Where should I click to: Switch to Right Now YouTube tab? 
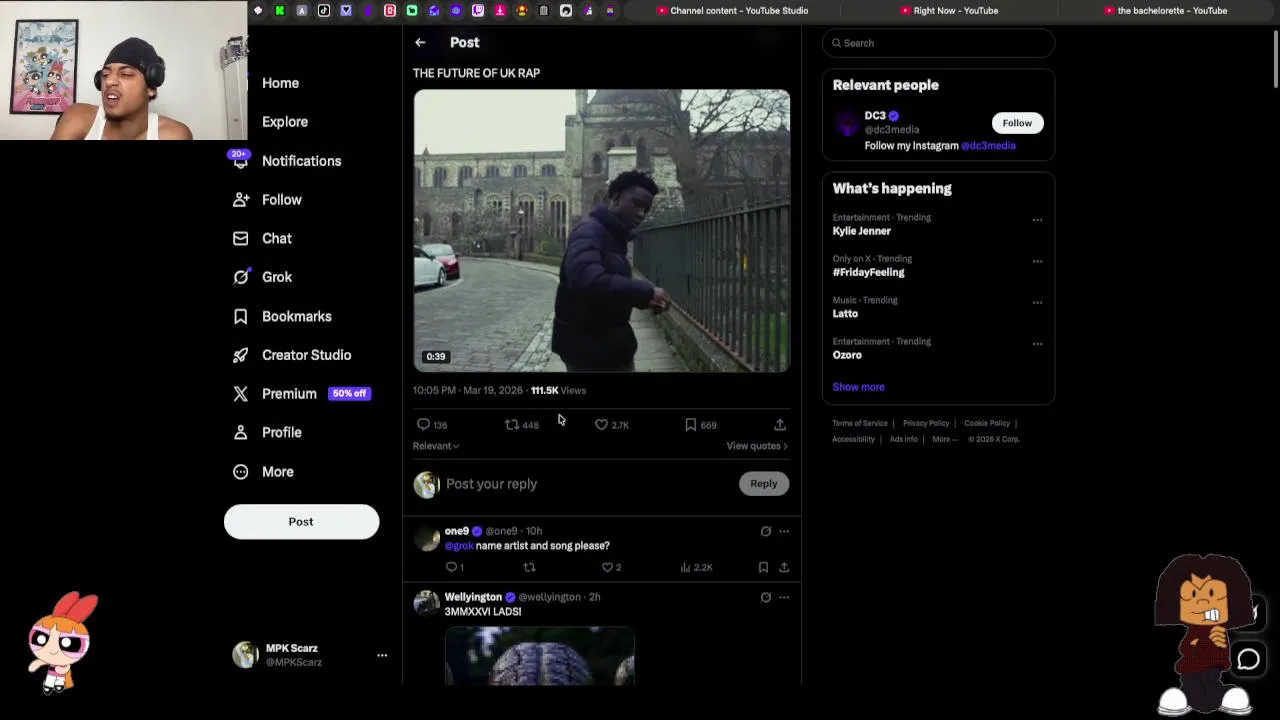point(949,11)
